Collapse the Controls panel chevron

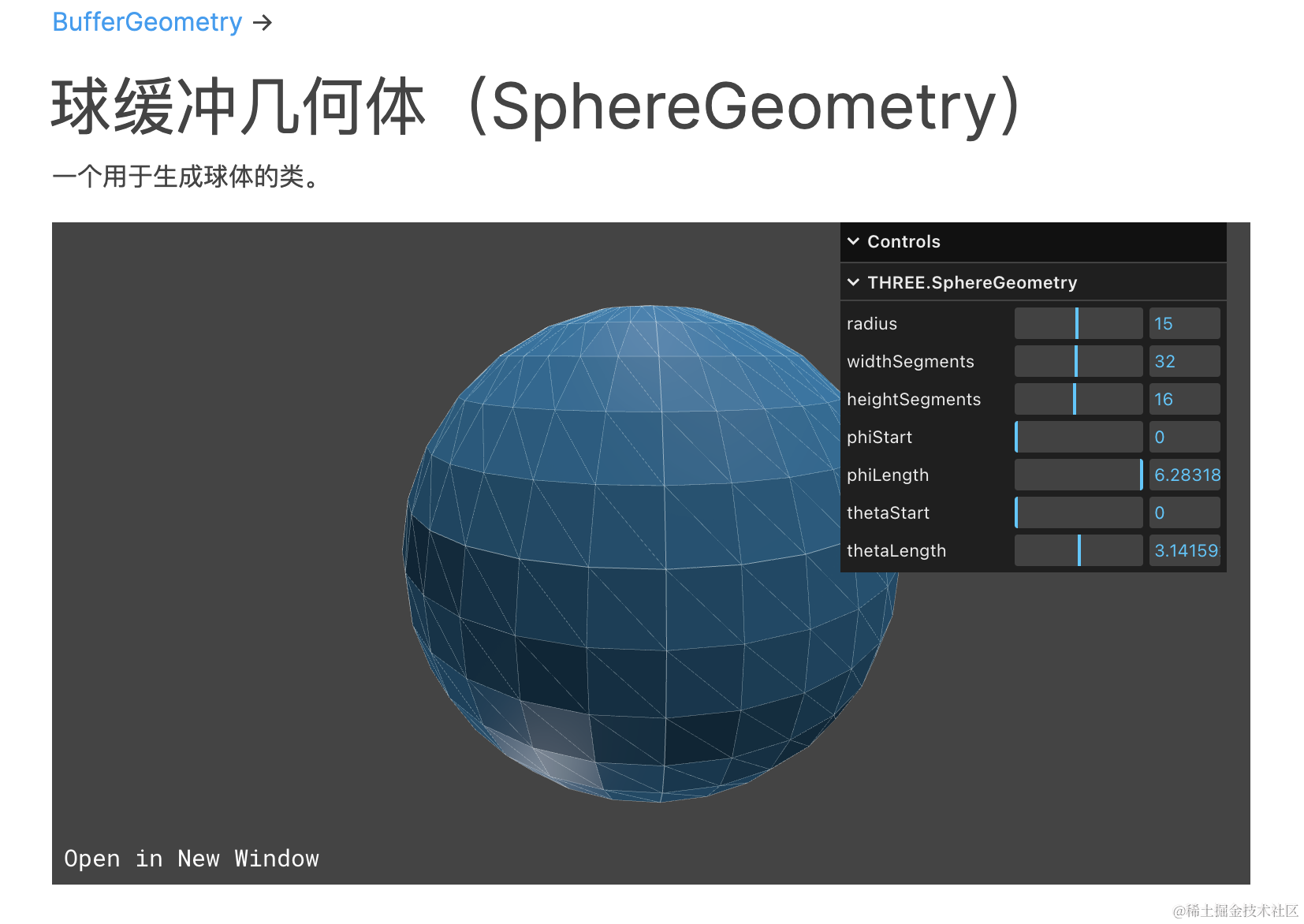pyautogui.click(x=853, y=241)
